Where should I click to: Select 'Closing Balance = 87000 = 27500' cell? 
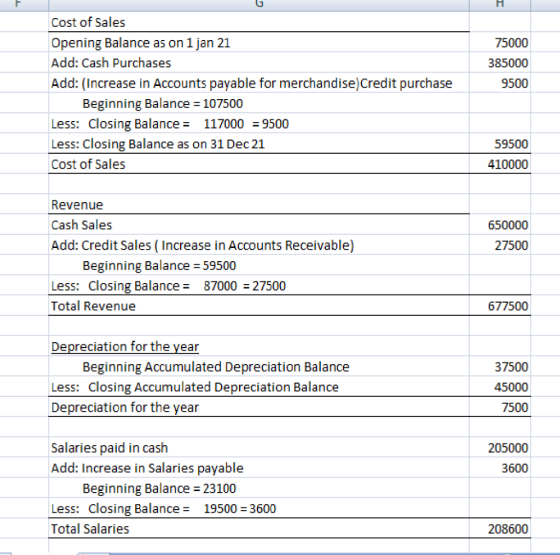[259, 286]
